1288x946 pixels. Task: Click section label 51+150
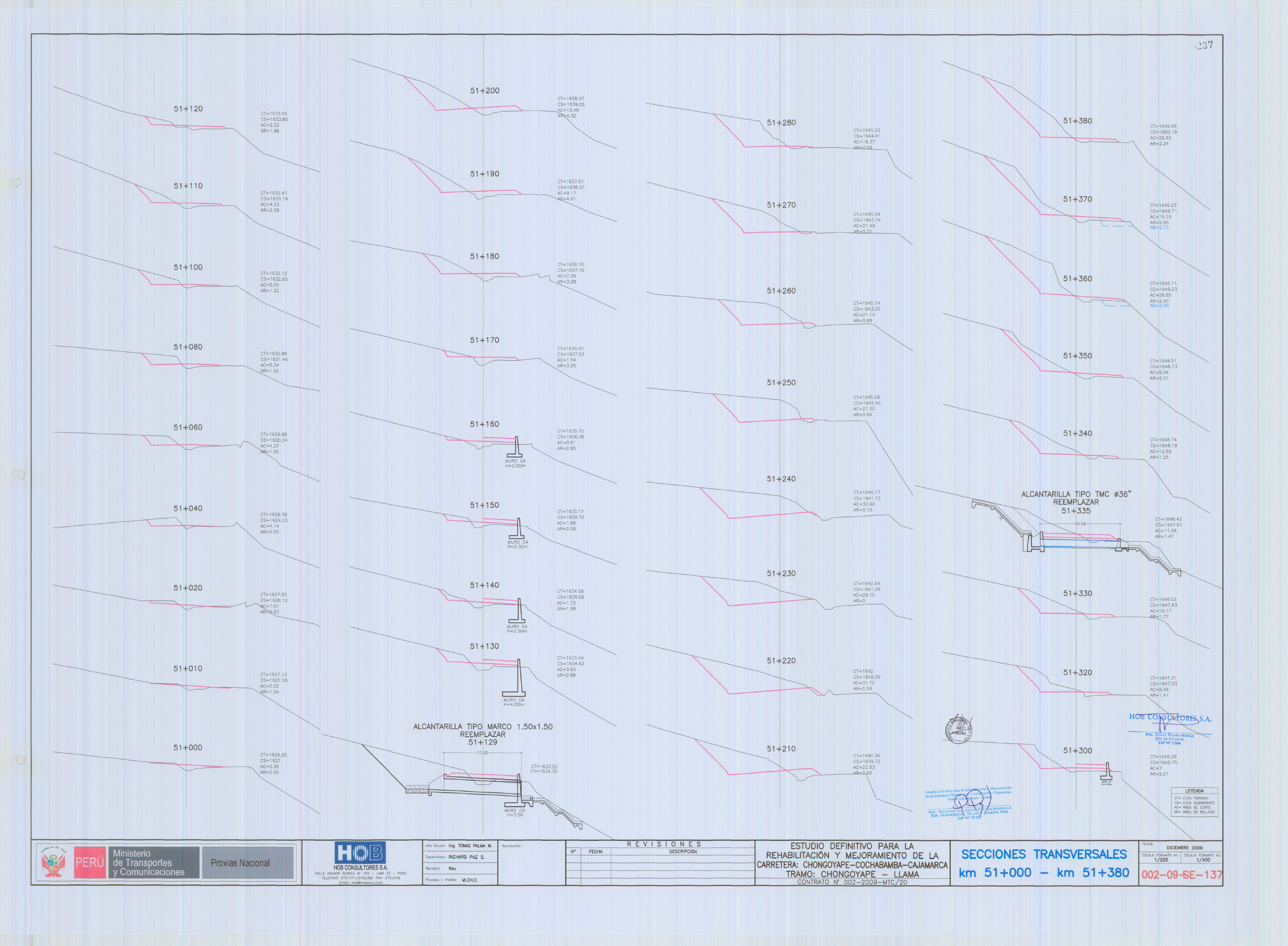click(x=484, y=506)
